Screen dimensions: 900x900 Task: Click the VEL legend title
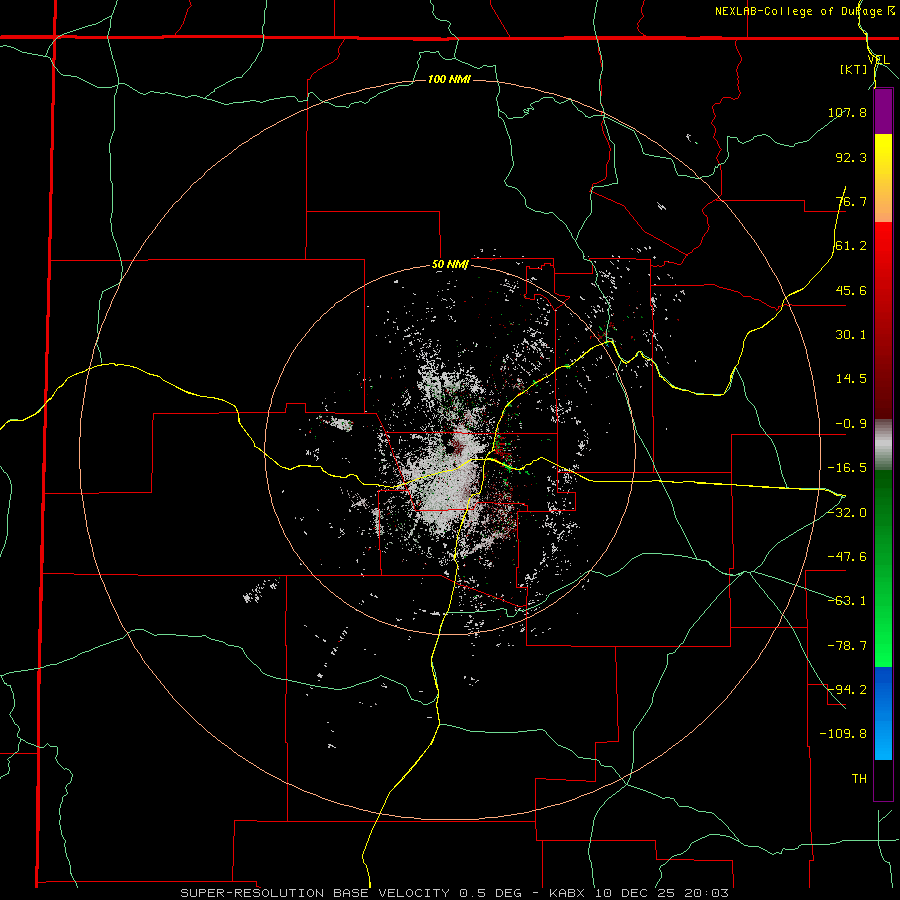(879, 60)
